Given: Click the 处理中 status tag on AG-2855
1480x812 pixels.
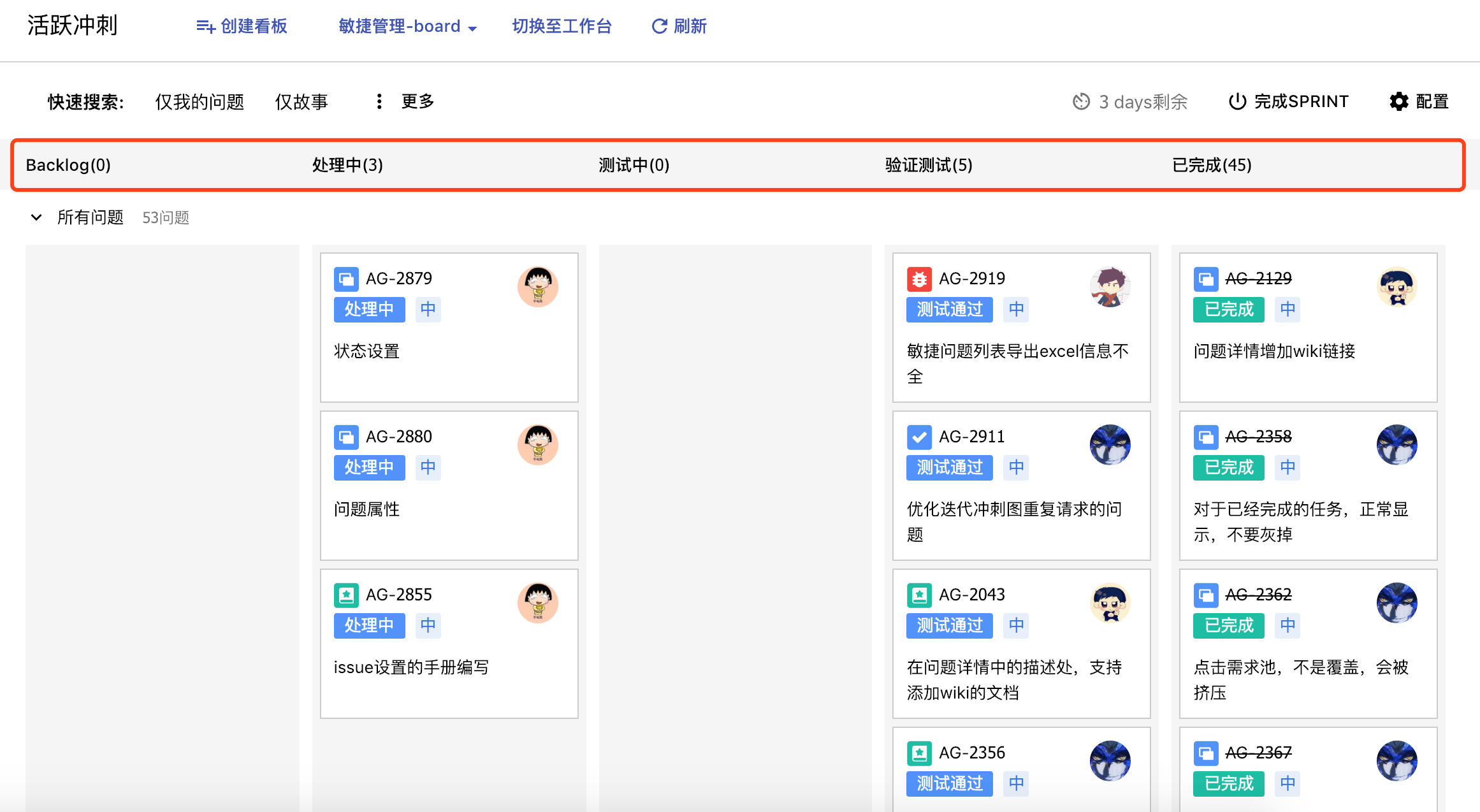Looking at the screenshot, I should click(370, 625).
